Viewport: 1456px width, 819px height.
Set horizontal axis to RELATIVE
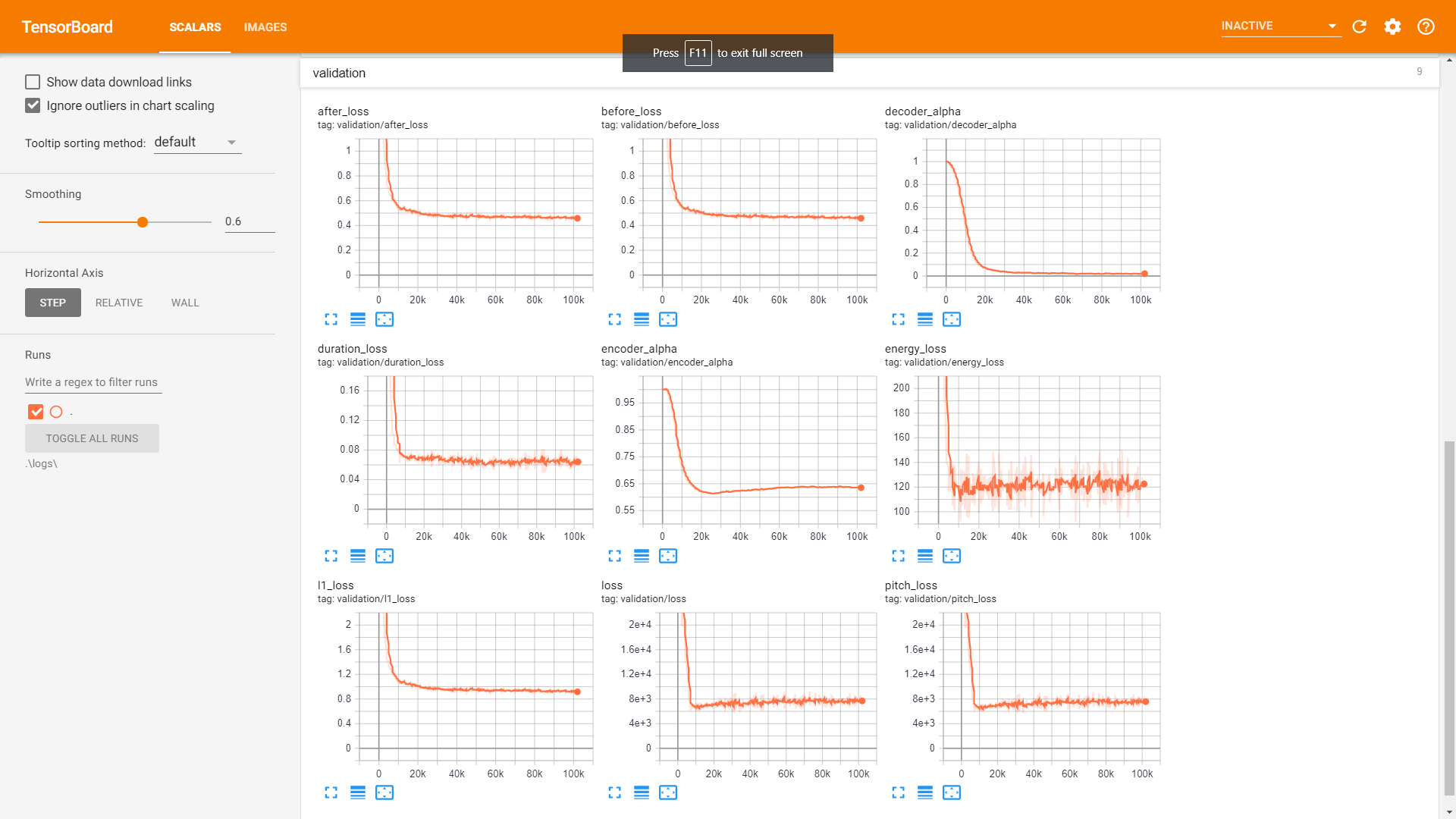119,303
